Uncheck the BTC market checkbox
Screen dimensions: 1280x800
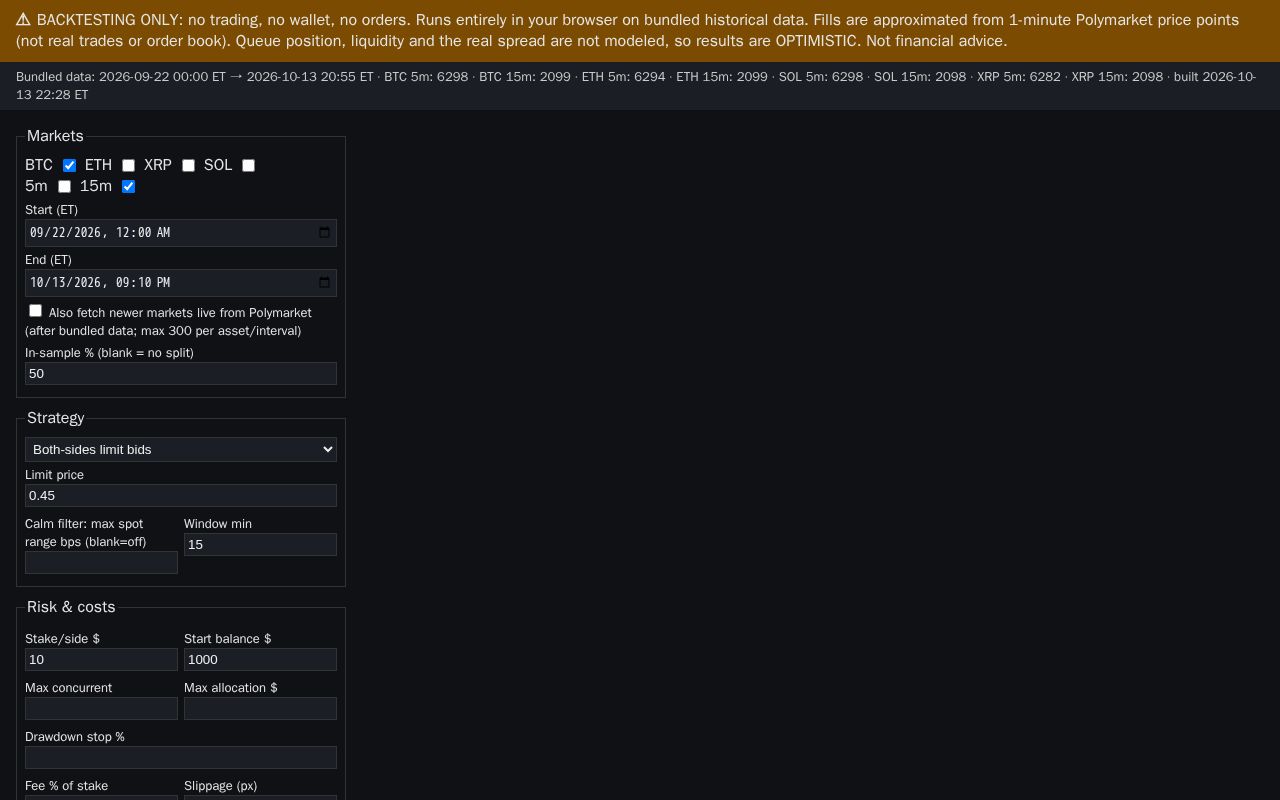coord(69,165)
